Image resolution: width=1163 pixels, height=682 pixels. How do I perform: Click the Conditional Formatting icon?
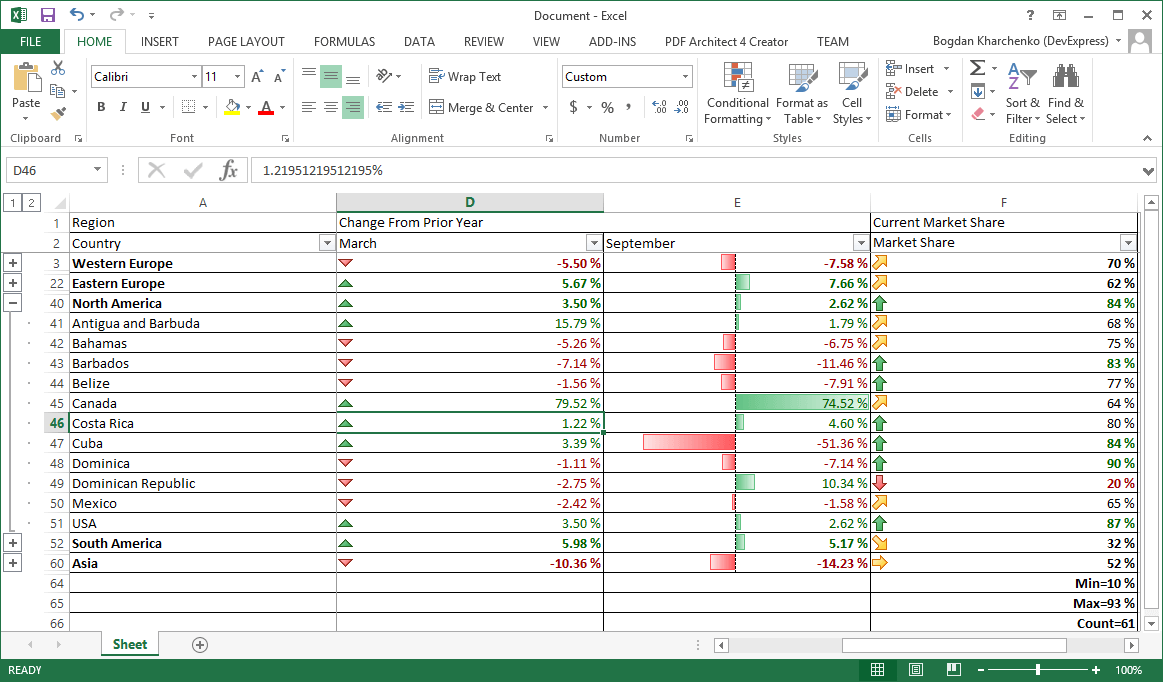(x=738, y=78)
